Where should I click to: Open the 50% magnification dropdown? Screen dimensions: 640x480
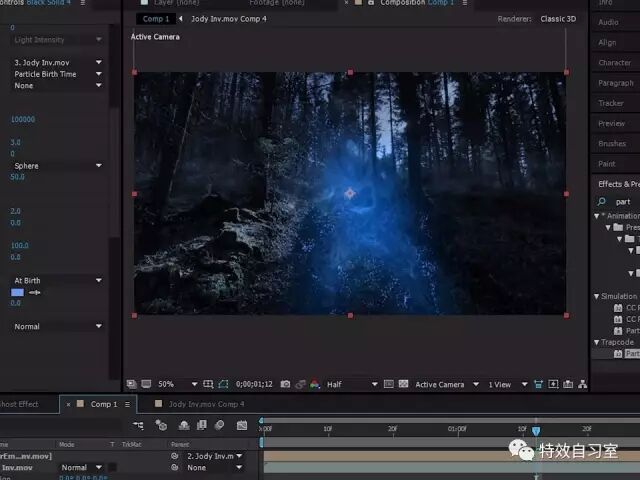[x=178, y=384]
